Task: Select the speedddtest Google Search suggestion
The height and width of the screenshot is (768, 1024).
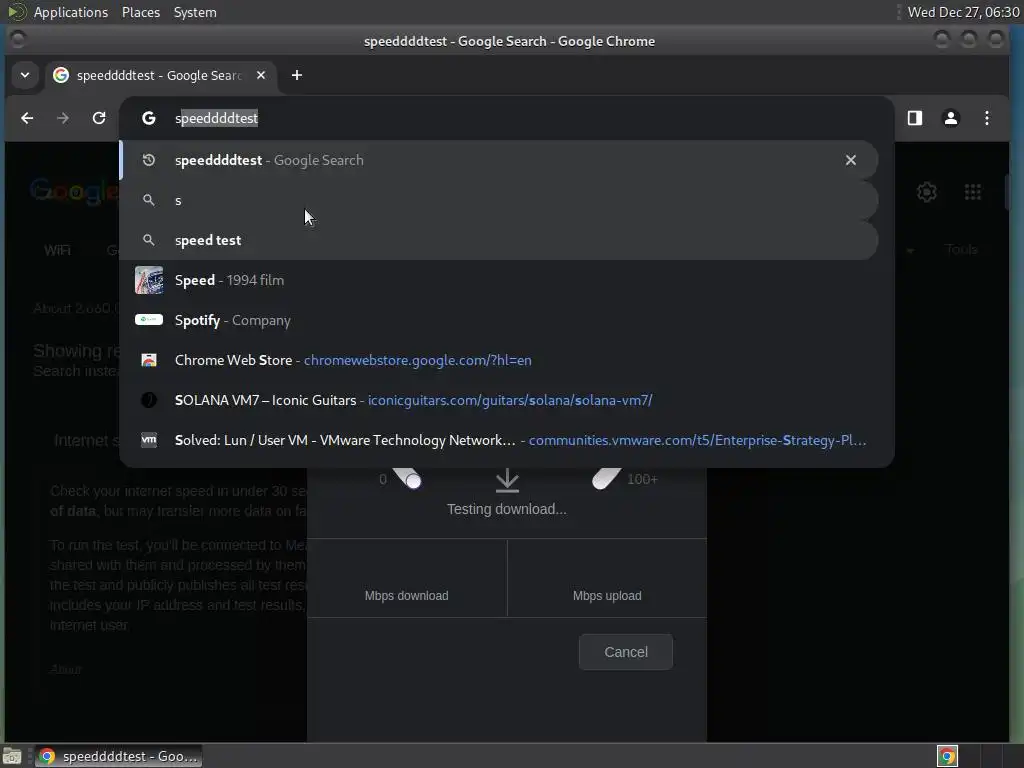Action: tap(499, 160)
